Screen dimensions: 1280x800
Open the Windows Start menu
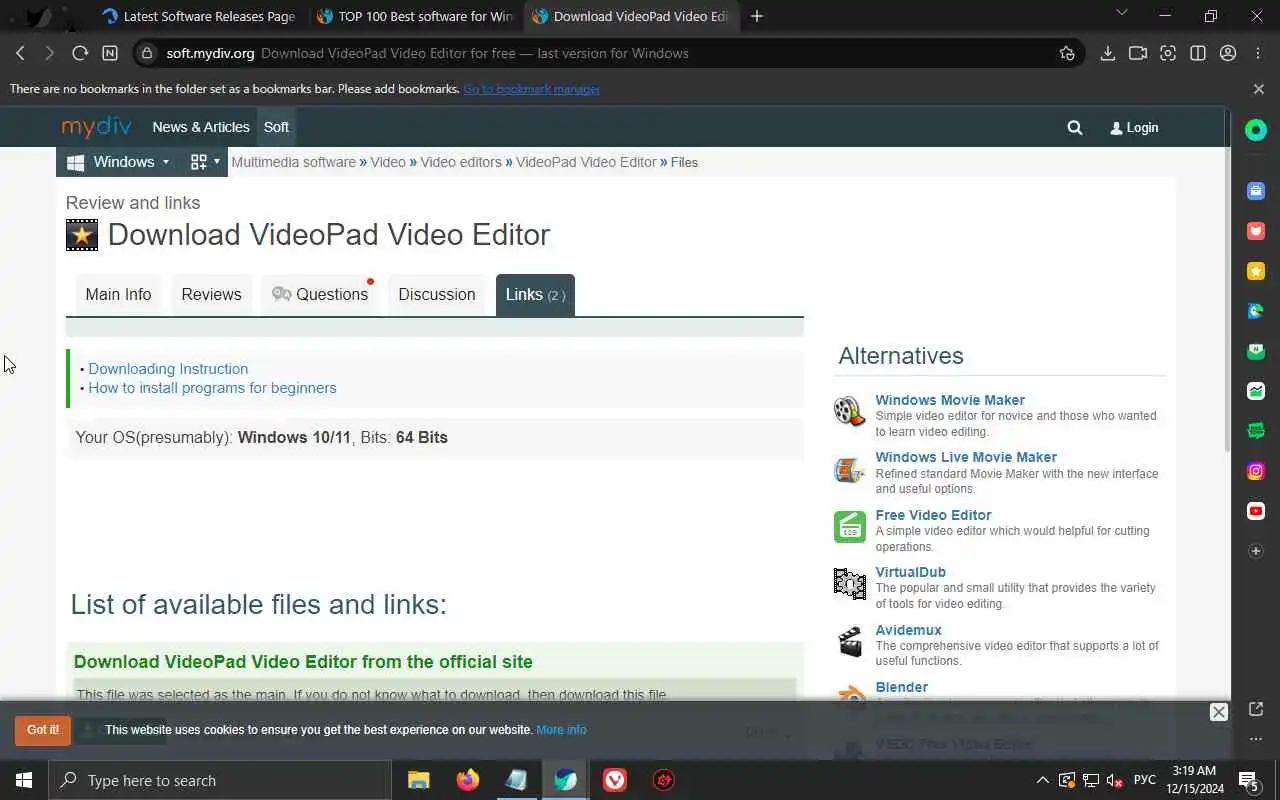(x=24, y=780)
